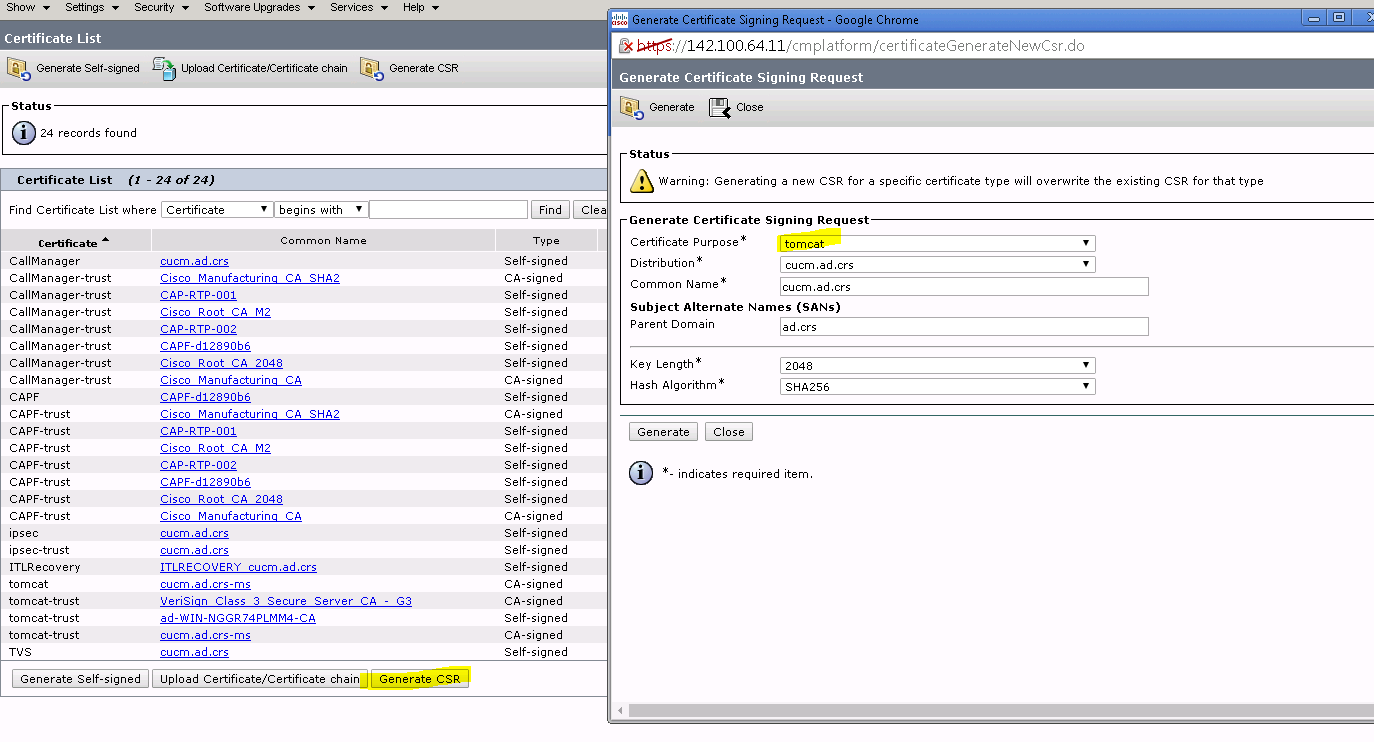Open Security menu
The image size is (1374, 742).
point(162,7)
